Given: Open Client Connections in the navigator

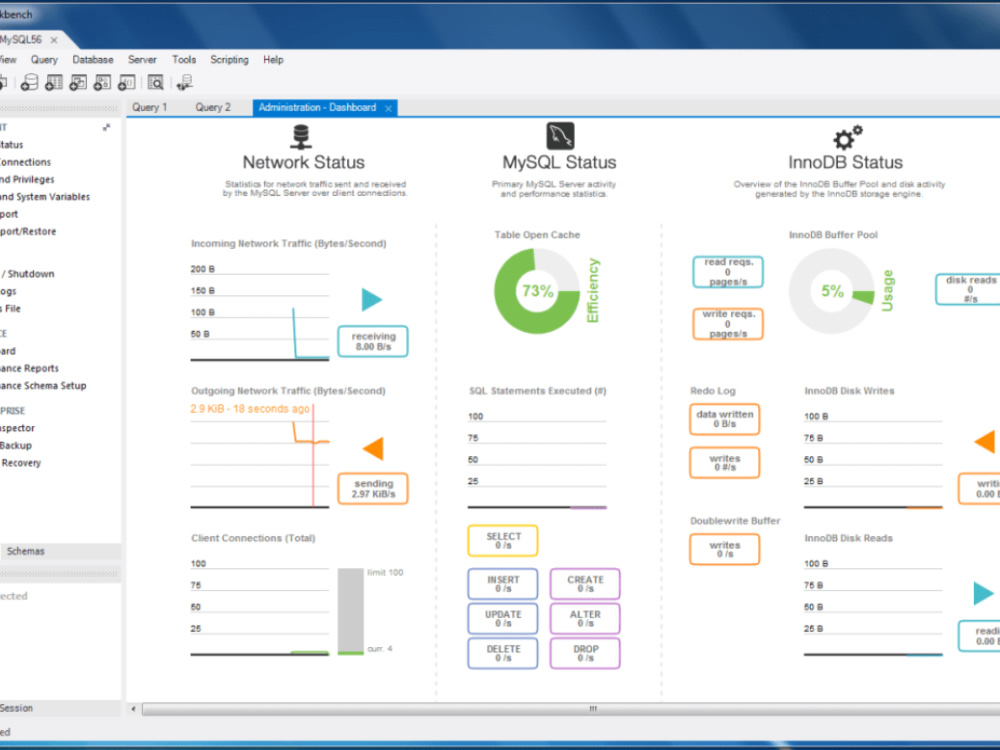Looking at the screenshot, I should pyautogui.click(x=26, y=162).
